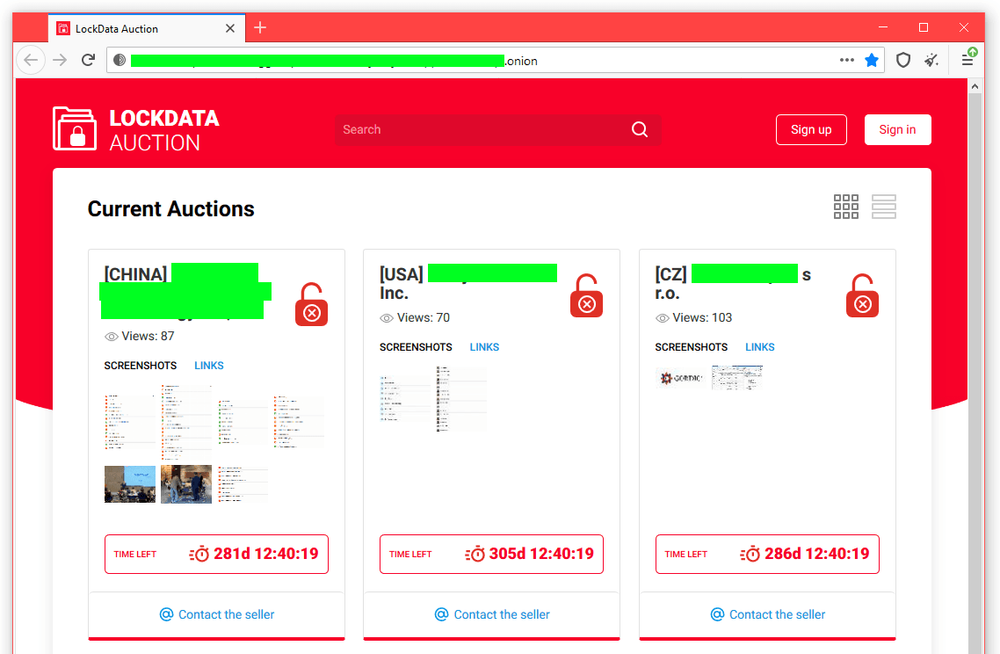Click the views eye icon on the CHINA listing

[x=110, y=337]
